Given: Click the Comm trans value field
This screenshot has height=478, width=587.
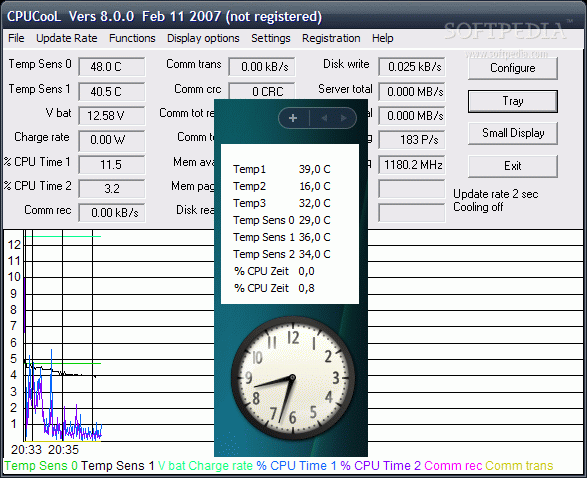Looking at the screenshot, I should coord(262,67).
